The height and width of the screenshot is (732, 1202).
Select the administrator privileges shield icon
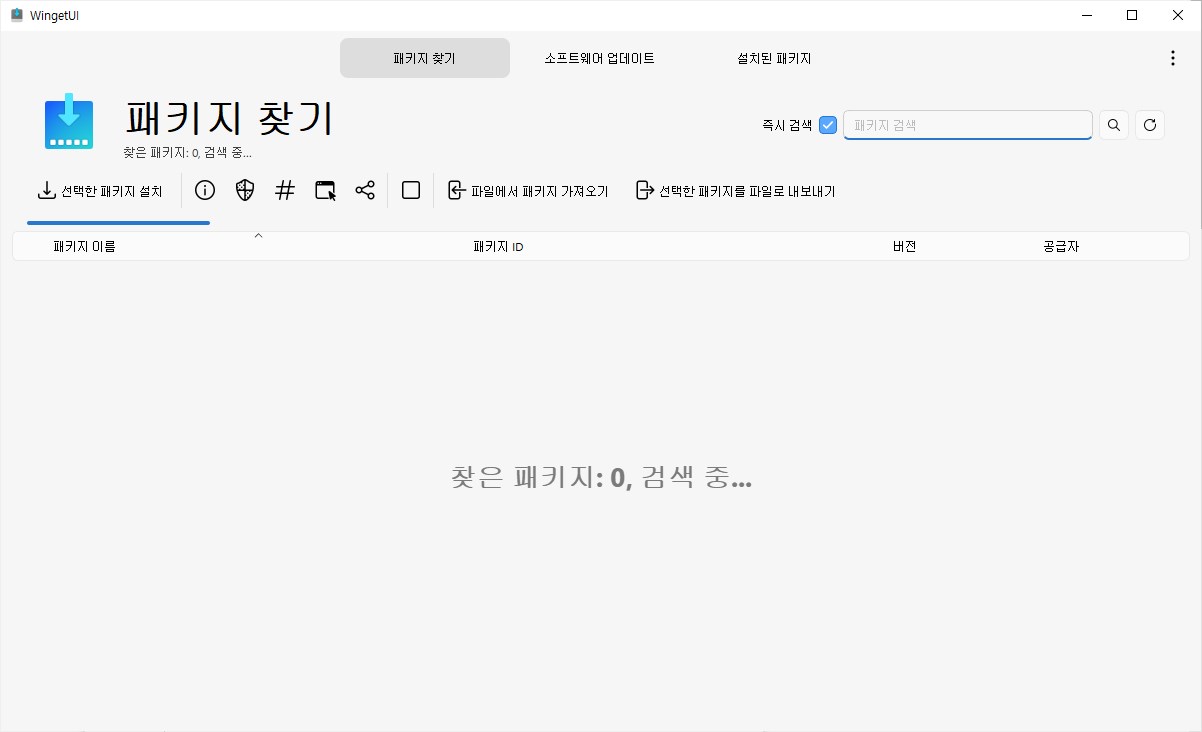pos(244,190)
